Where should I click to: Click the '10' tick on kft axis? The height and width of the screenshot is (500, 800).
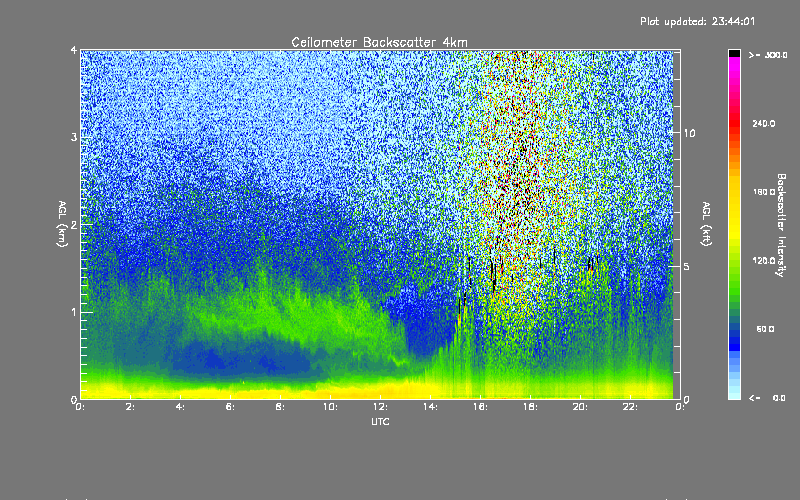[x=689, y=133]
